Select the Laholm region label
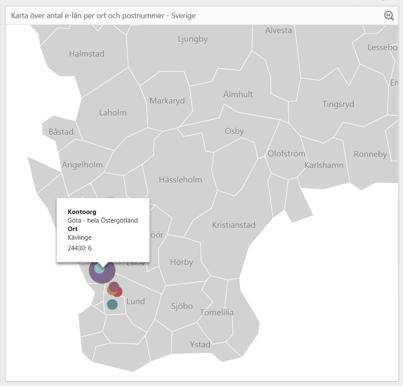Screen dimensions: 403x386 point(113,113)
